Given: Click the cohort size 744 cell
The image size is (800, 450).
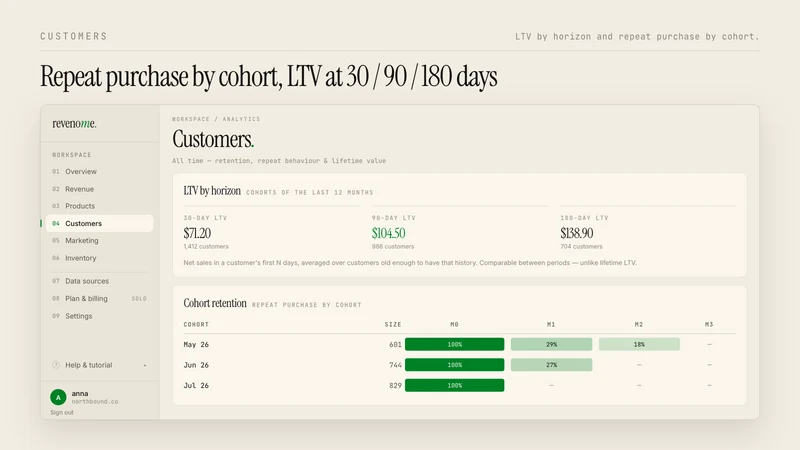Looking at the screenshot, I should pos(395,365).
